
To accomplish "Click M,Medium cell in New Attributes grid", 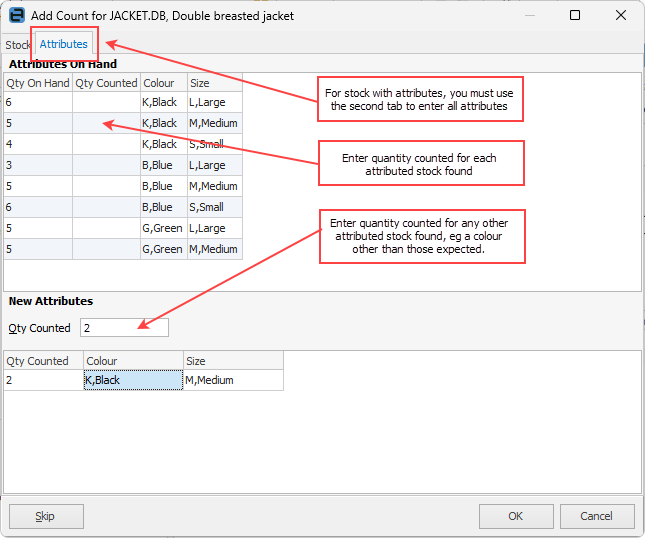I will pyautogui.click(x=233, y=380).
